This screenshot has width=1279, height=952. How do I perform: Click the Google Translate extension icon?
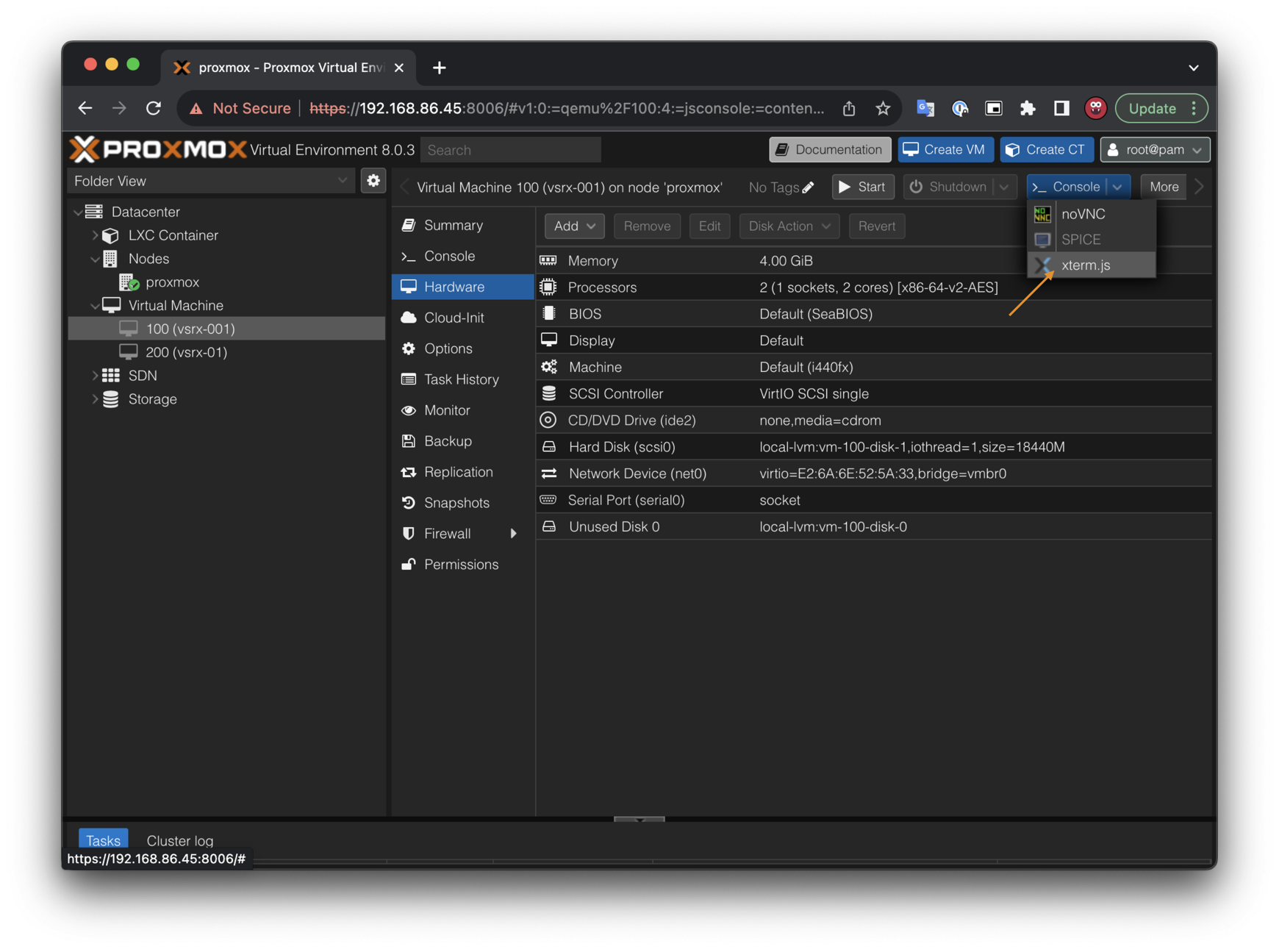click(925, 109)
